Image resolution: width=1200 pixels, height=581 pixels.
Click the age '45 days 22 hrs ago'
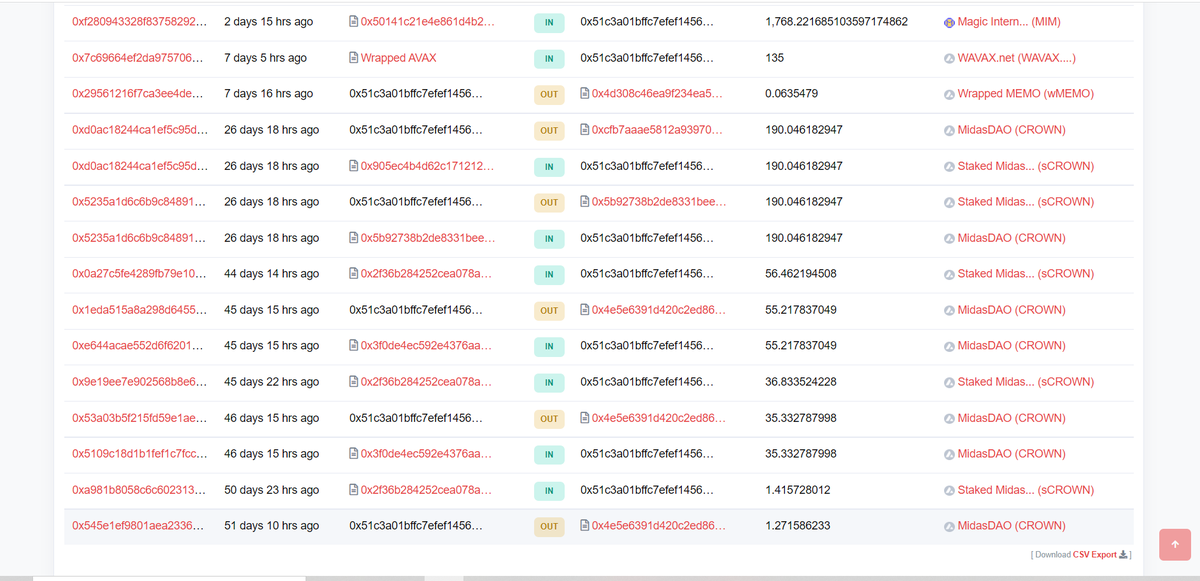[272, 382]
